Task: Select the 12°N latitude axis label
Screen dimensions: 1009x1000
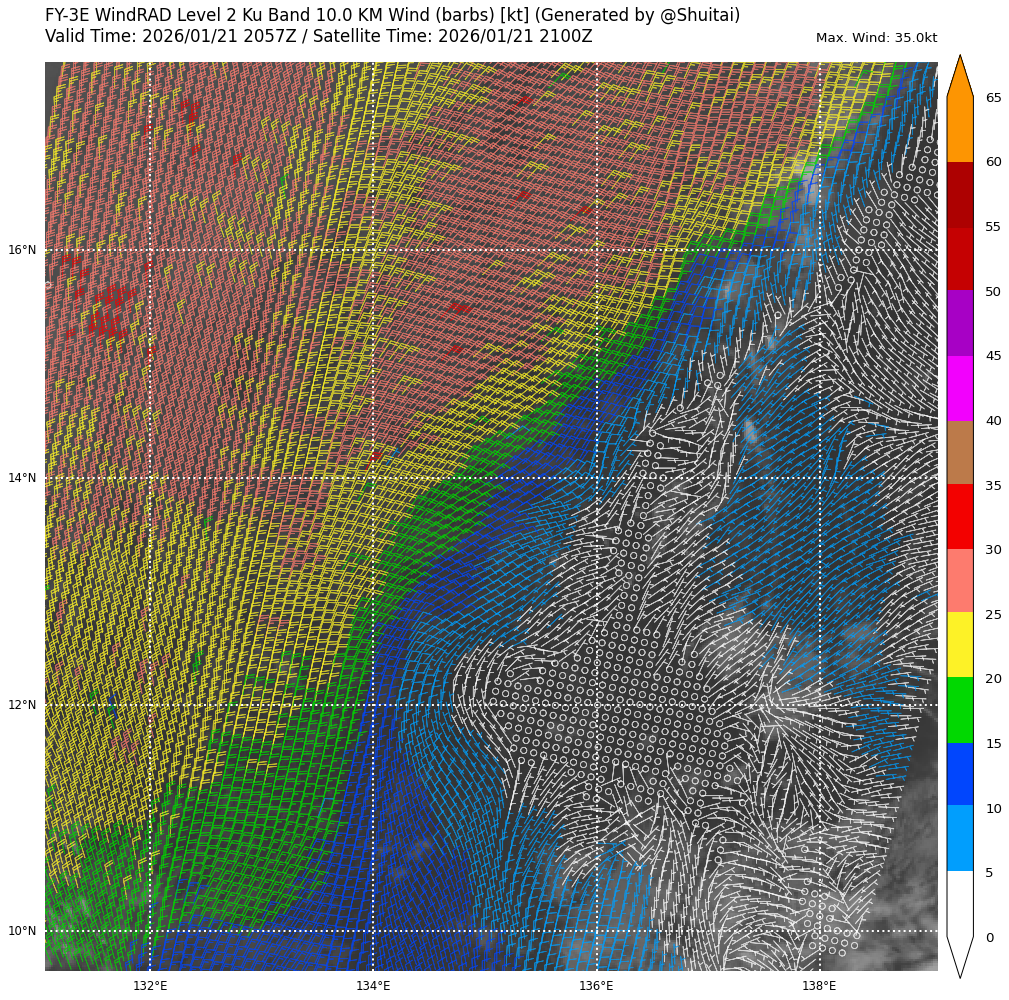Action: (22, 705)
